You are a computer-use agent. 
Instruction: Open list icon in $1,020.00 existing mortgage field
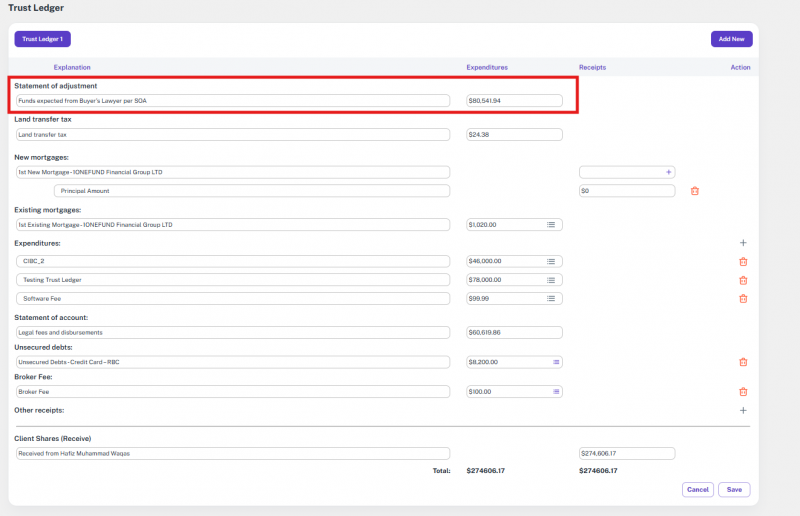(x=551, y=225)
